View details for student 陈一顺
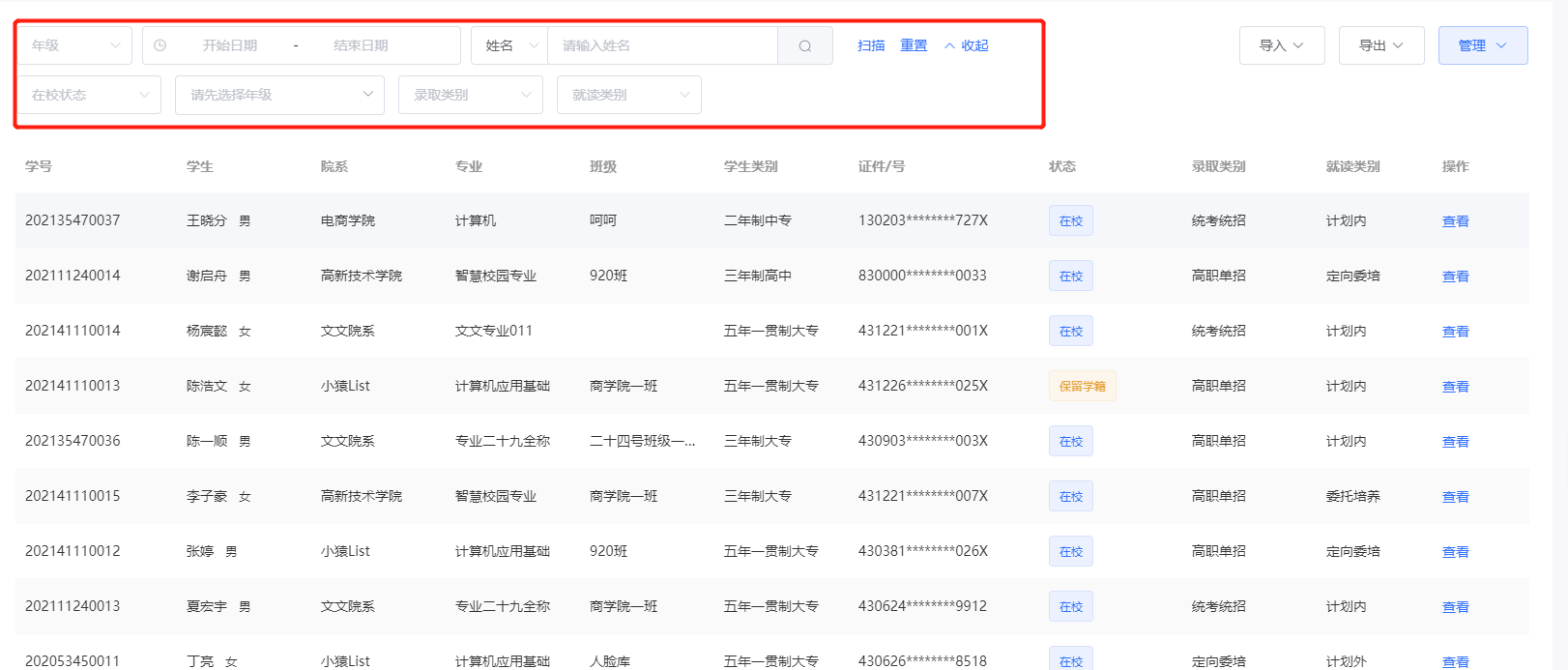 click(1455, 442)
